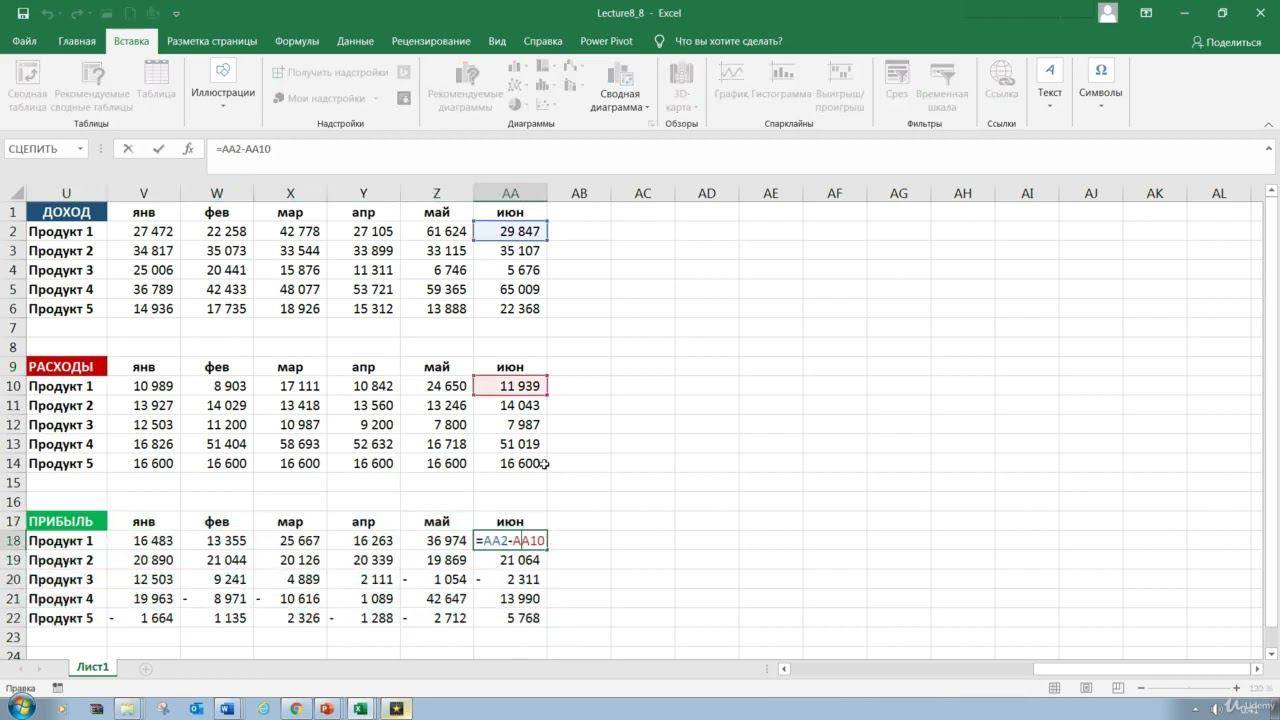
Task: Select the column header U
Action: tap(66, 193)
